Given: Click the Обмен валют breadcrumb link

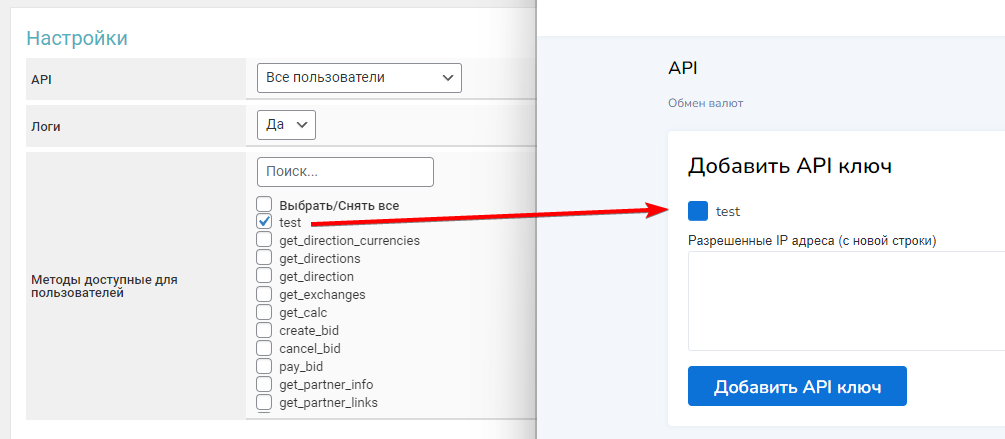Looking at the screenshot, I should 705,103.
